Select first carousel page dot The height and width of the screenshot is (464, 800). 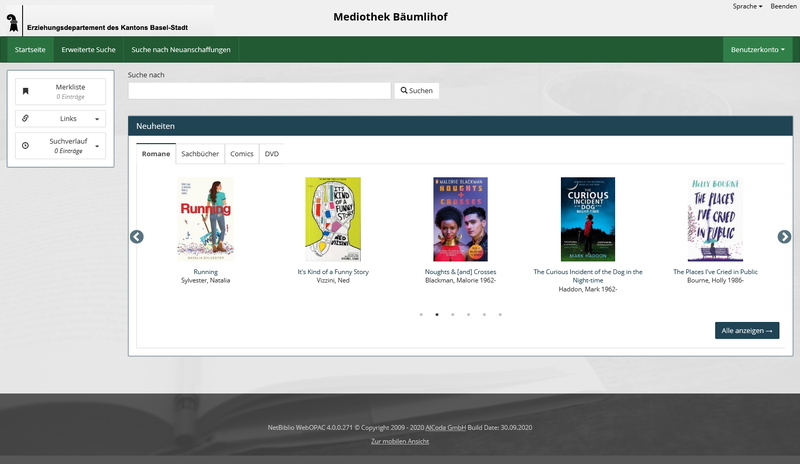pos(421,314)
